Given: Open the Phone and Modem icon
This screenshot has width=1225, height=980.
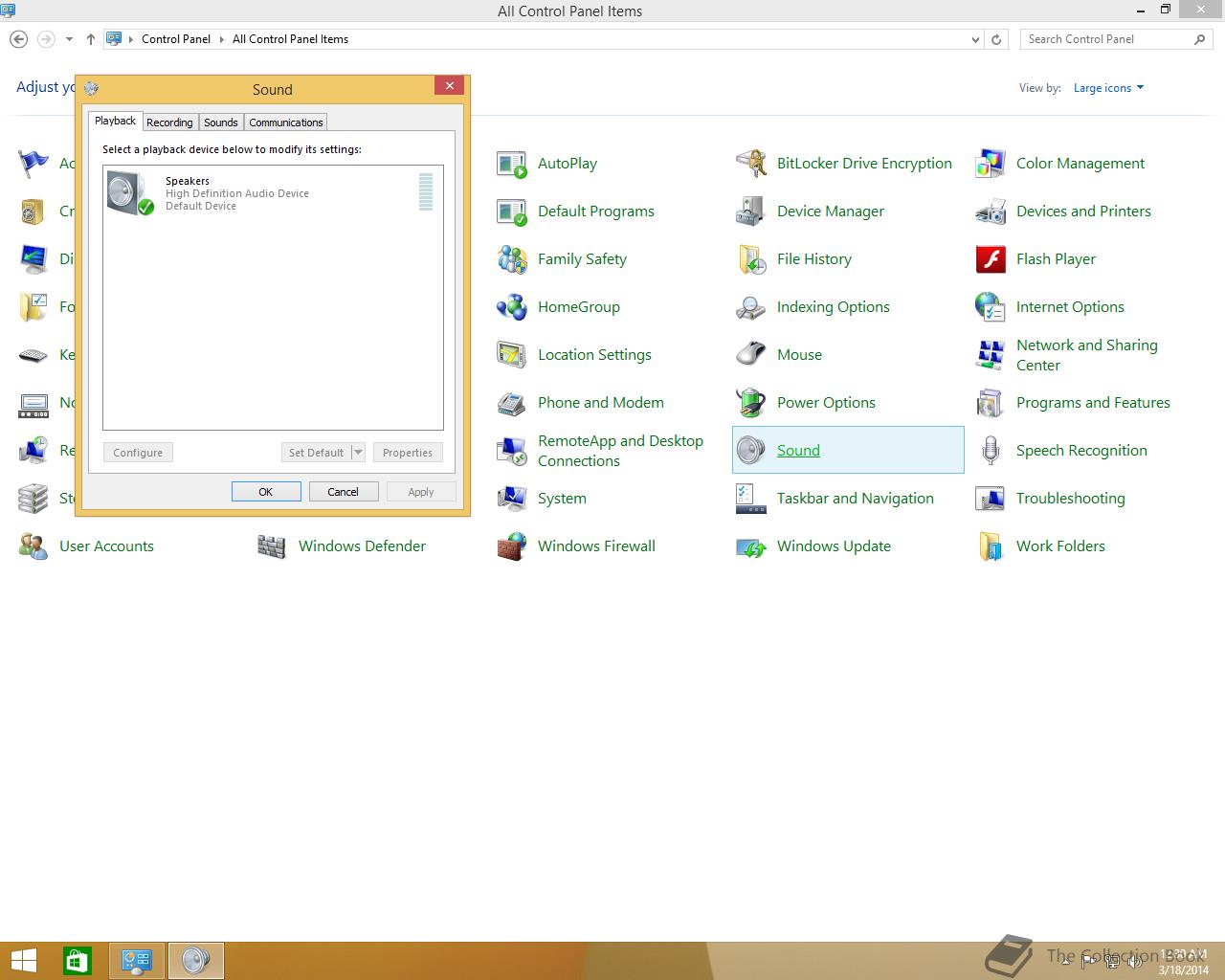Looking at the screenshot, I should pyautogui.click(x=512, y=403).
